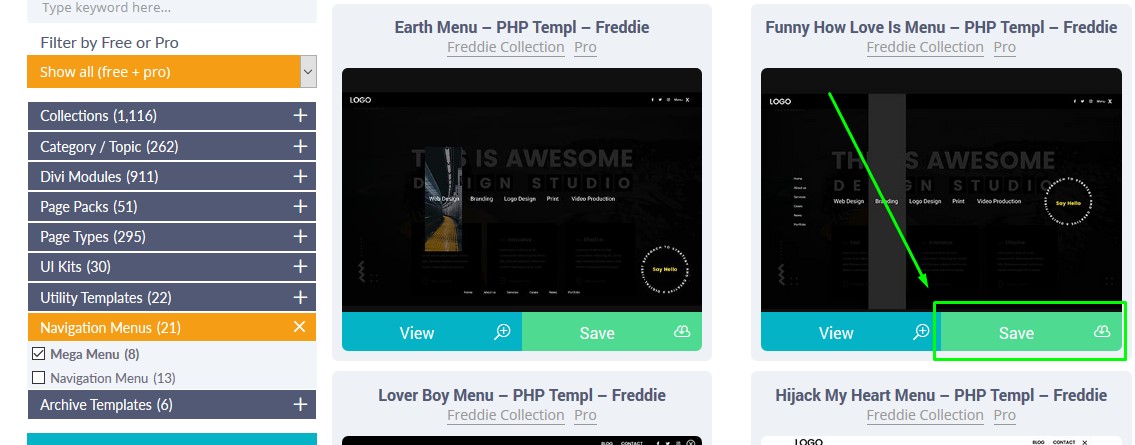Screen dimensions: 1135x445
Task: Close Navigation Menus filter with X icon
Action: (x=300, y=327)
